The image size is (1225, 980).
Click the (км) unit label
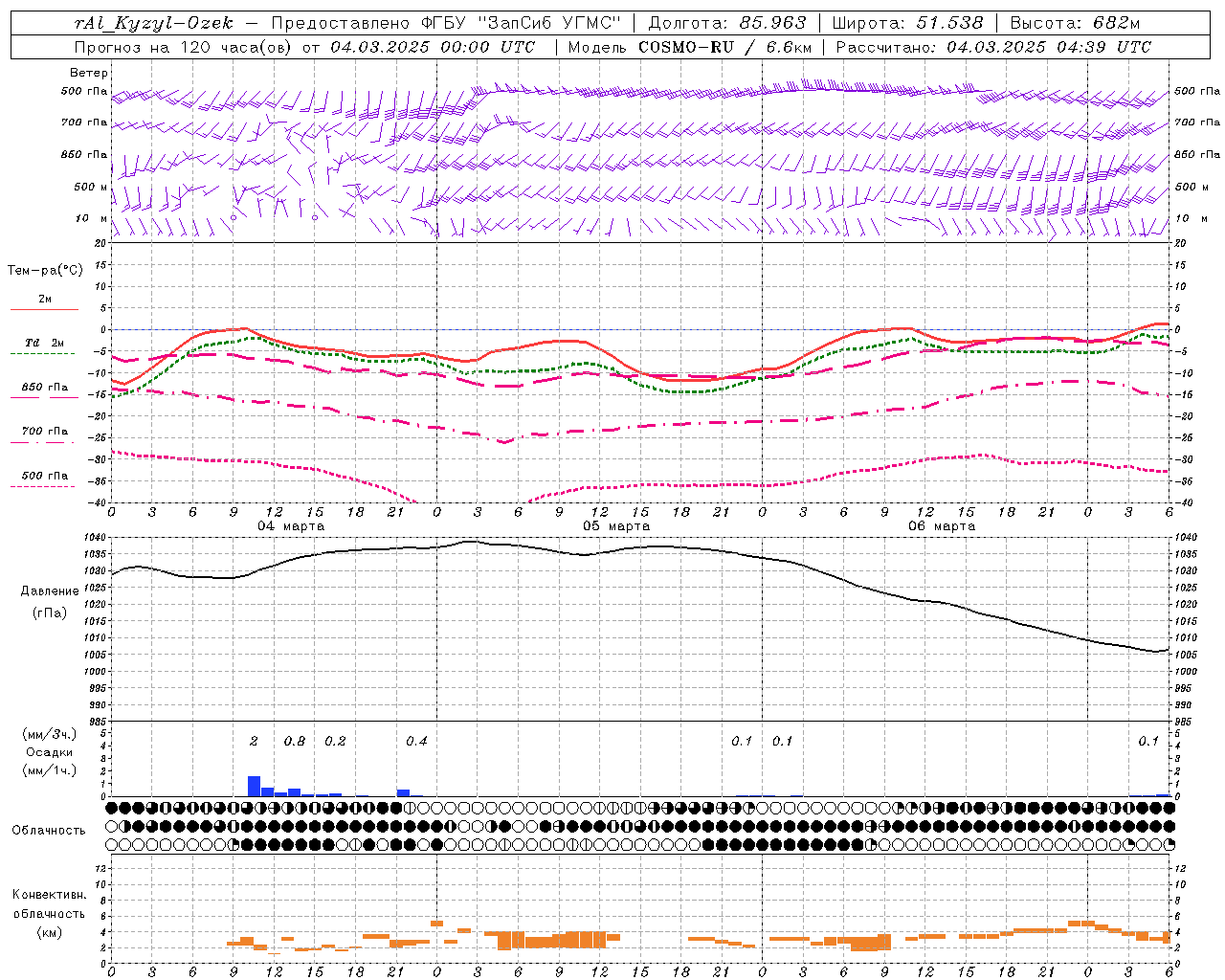click(x=49, y=932)
